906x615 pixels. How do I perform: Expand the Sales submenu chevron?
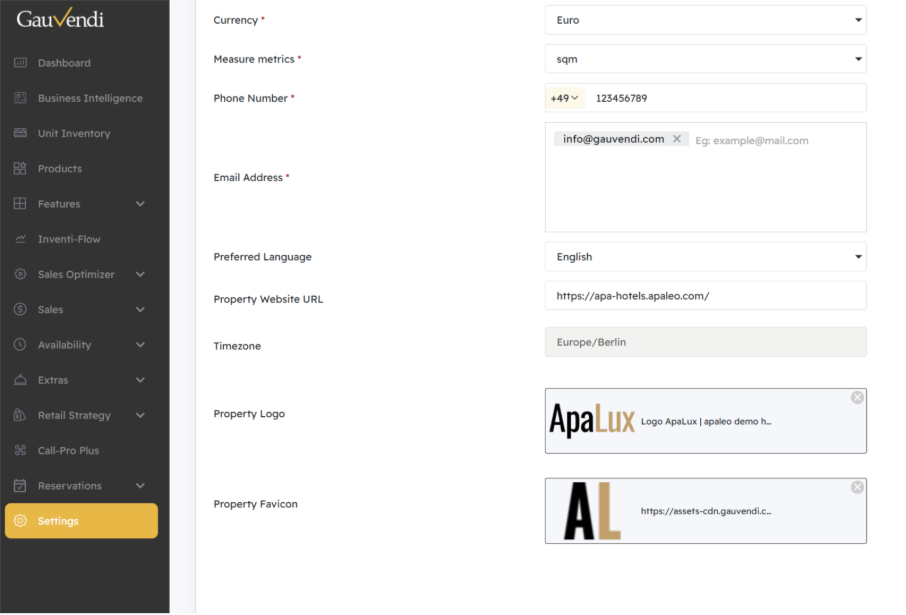click(x=140, y=309)
